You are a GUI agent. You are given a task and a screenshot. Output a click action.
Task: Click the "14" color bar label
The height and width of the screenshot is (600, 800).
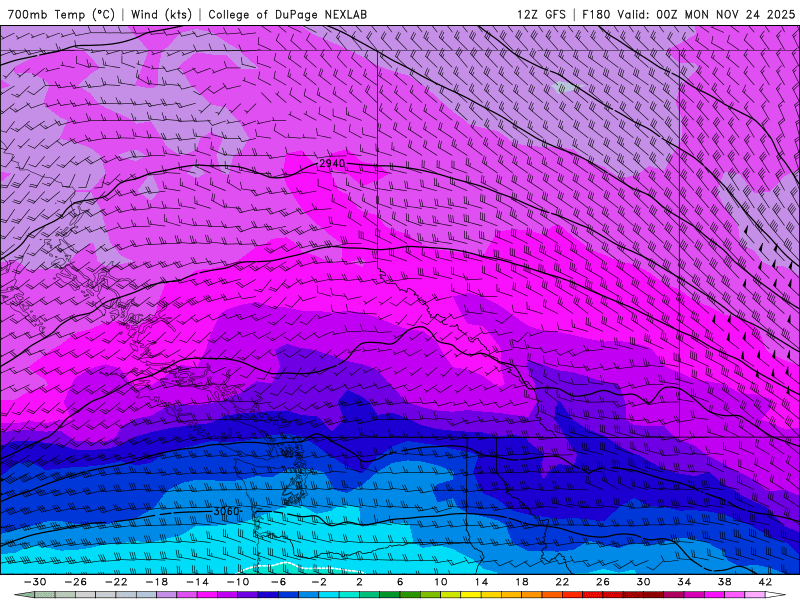[x=481, y=582]
